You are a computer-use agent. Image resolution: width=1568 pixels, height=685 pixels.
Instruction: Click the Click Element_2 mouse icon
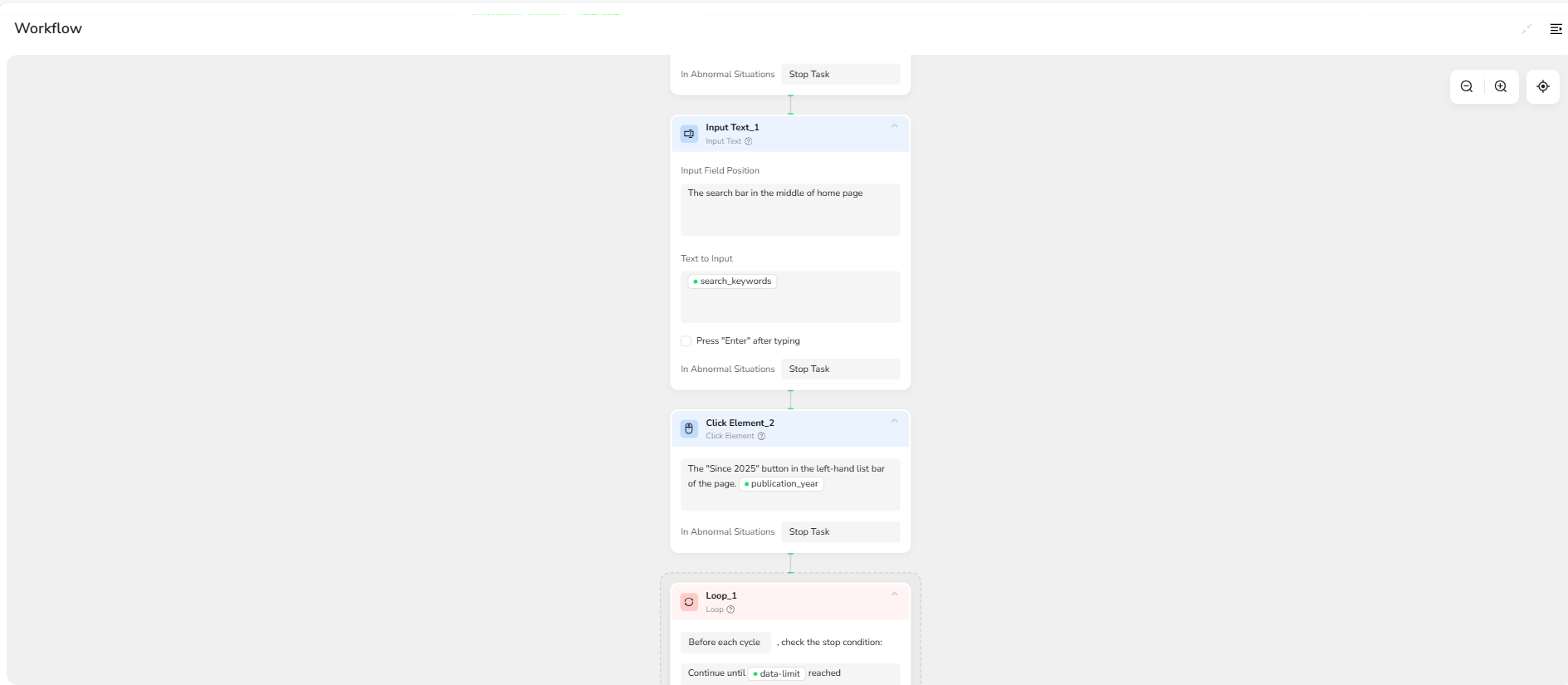click(689, 428)
